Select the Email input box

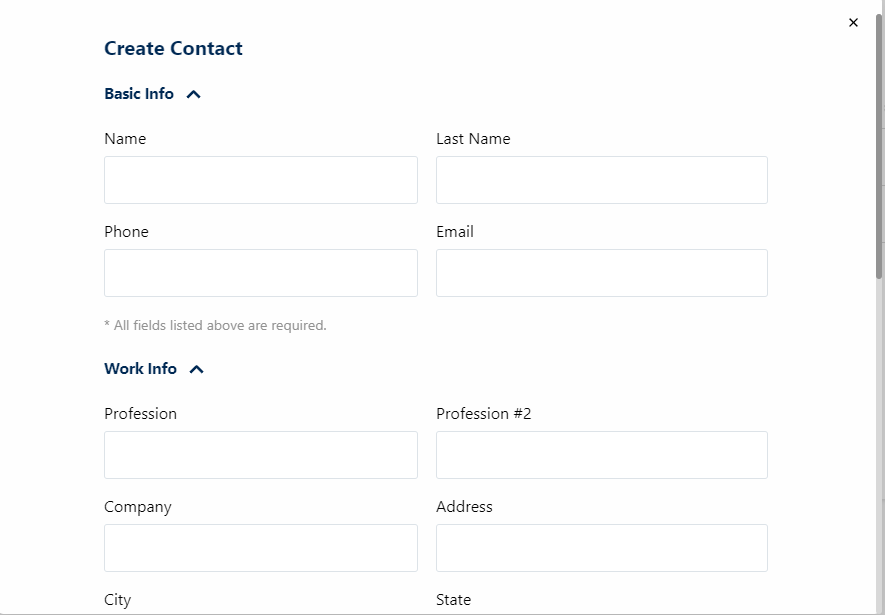(x=602, y=273)
